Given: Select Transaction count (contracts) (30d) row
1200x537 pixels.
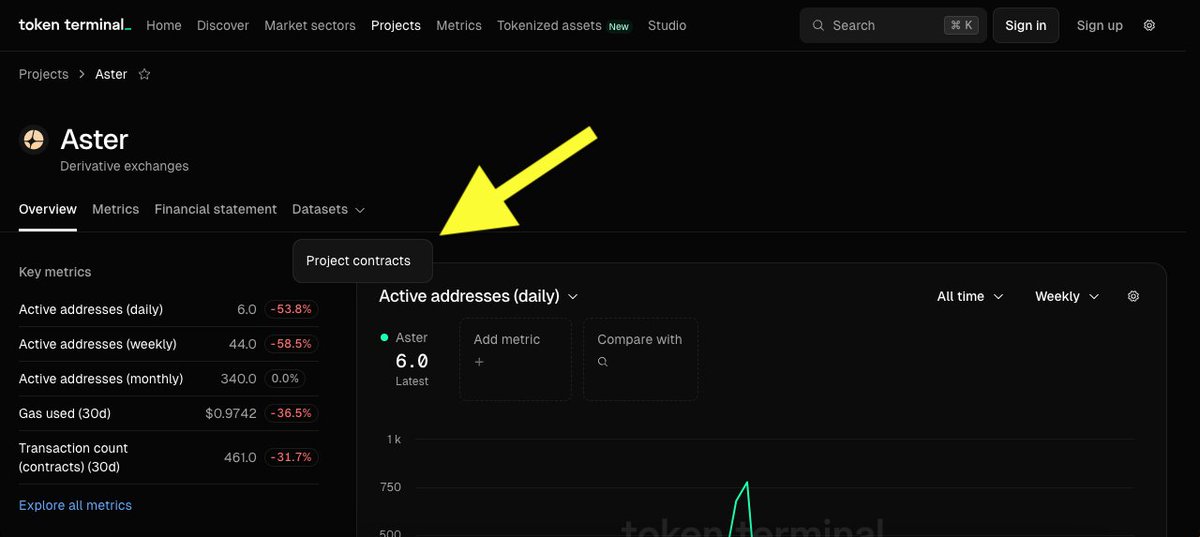Looking at the screenshot, I should point(168,457).
